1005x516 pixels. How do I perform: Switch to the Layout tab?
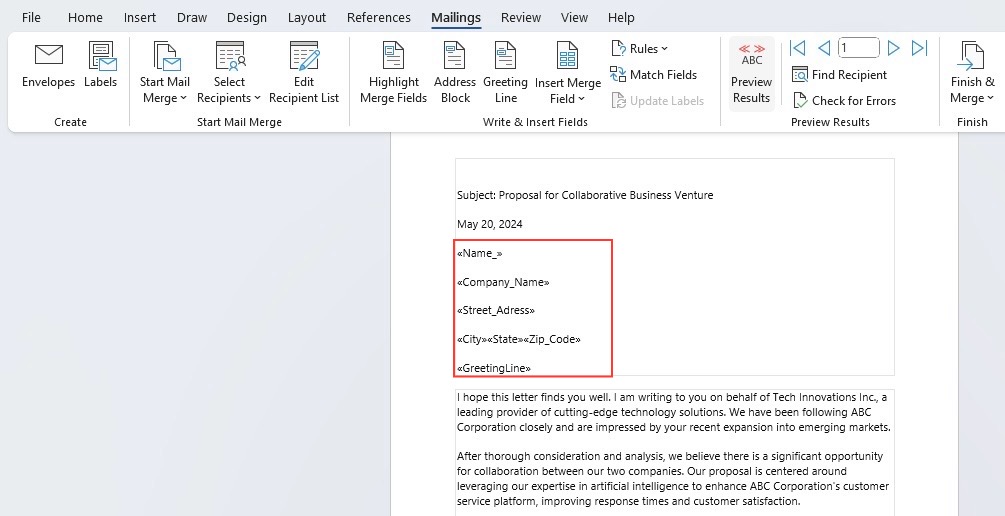[x=307, y=17]
